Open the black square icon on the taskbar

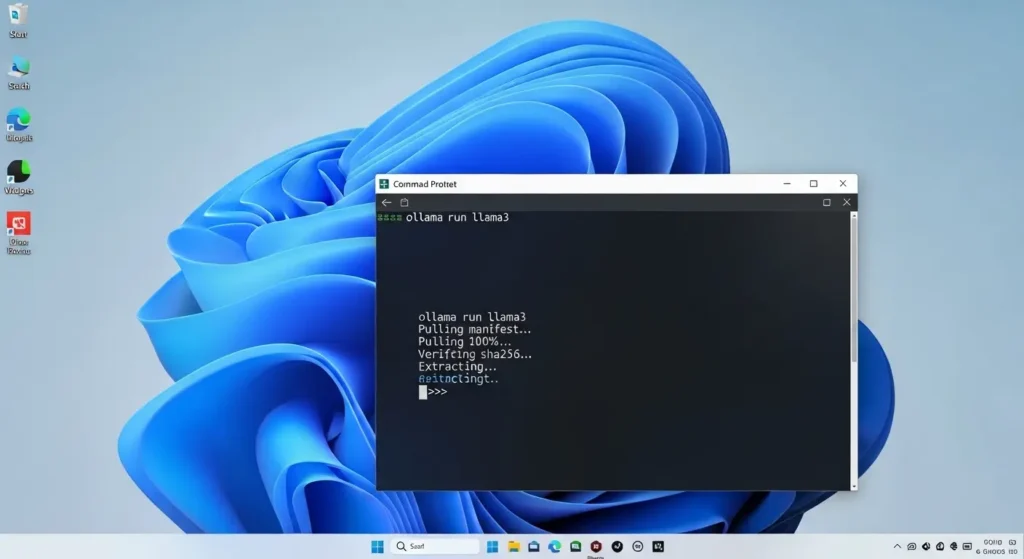(658, 547)
